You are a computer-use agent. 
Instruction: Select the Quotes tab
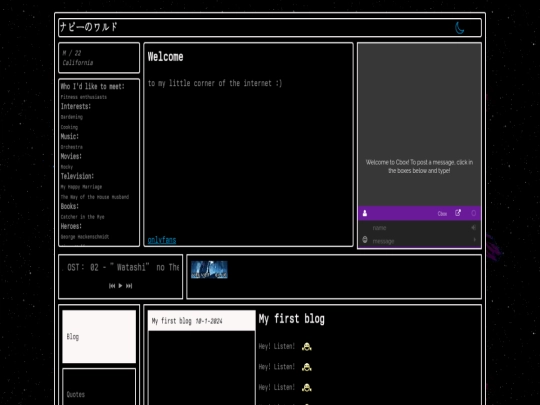[x=99, y=387]
